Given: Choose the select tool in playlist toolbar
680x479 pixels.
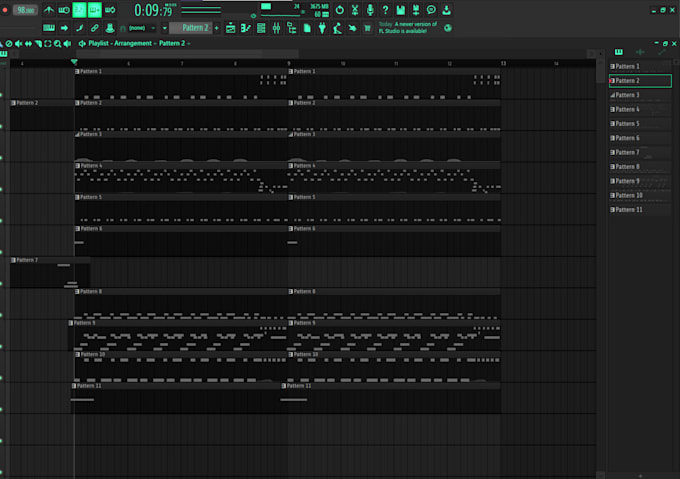Looking at the screenshot, I should coord(48,44).
